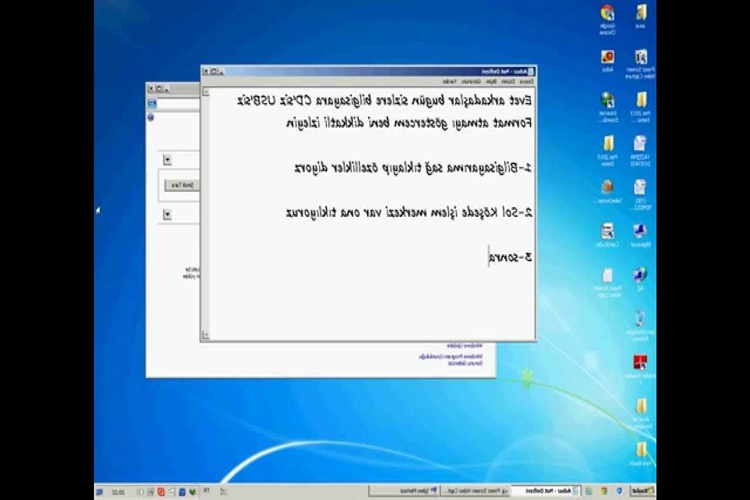Open the Dosya menu in Notepad

(525, 81)
